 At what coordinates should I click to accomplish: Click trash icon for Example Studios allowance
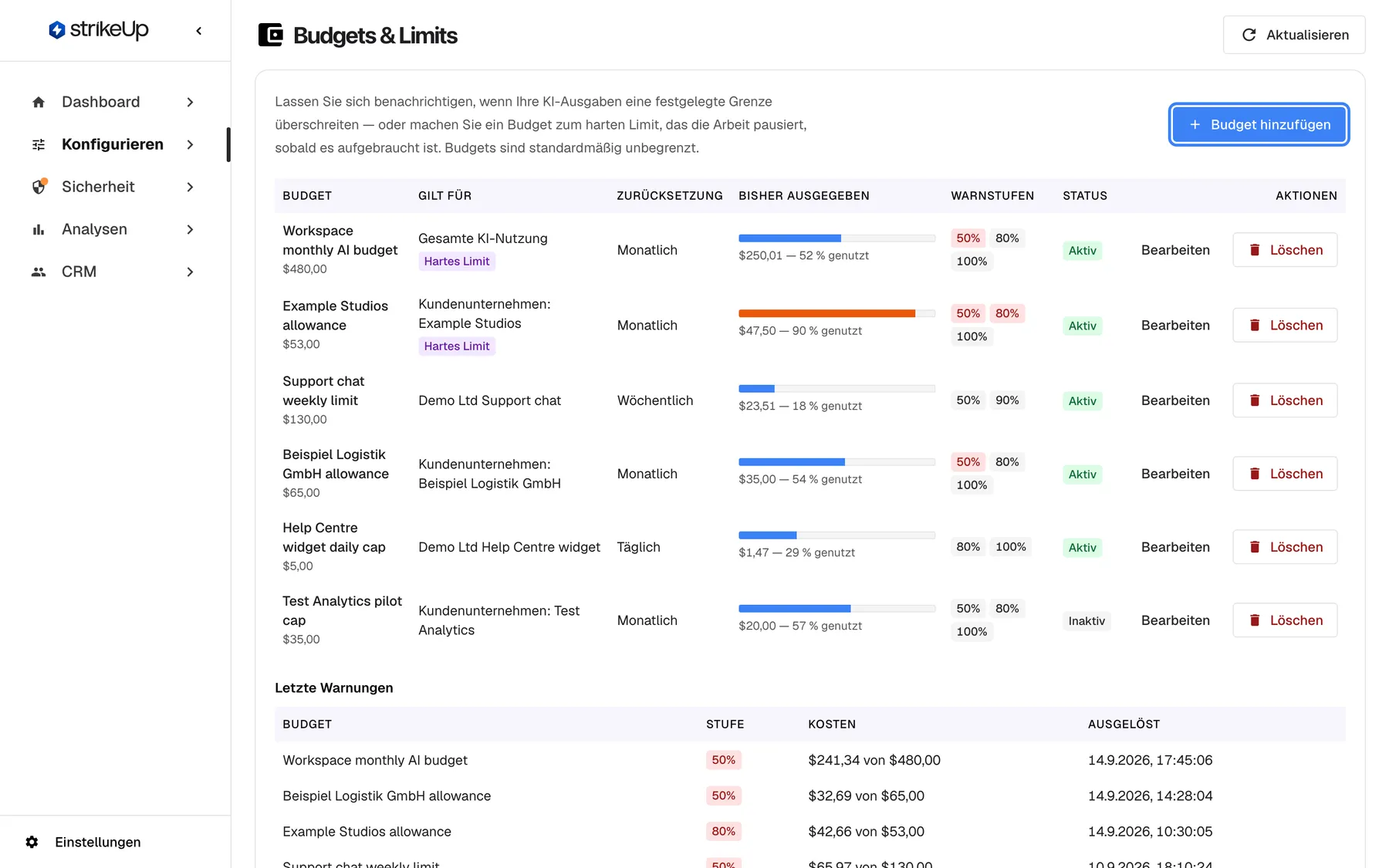(1255, 326)
